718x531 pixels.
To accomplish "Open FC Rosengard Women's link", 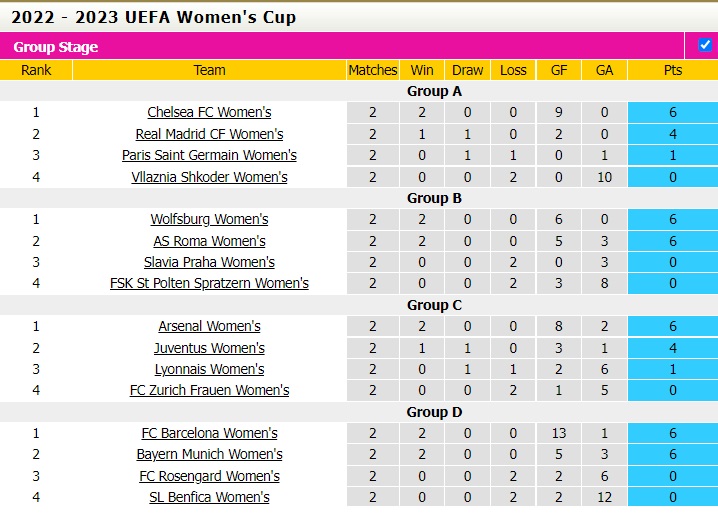I will 209,476.
